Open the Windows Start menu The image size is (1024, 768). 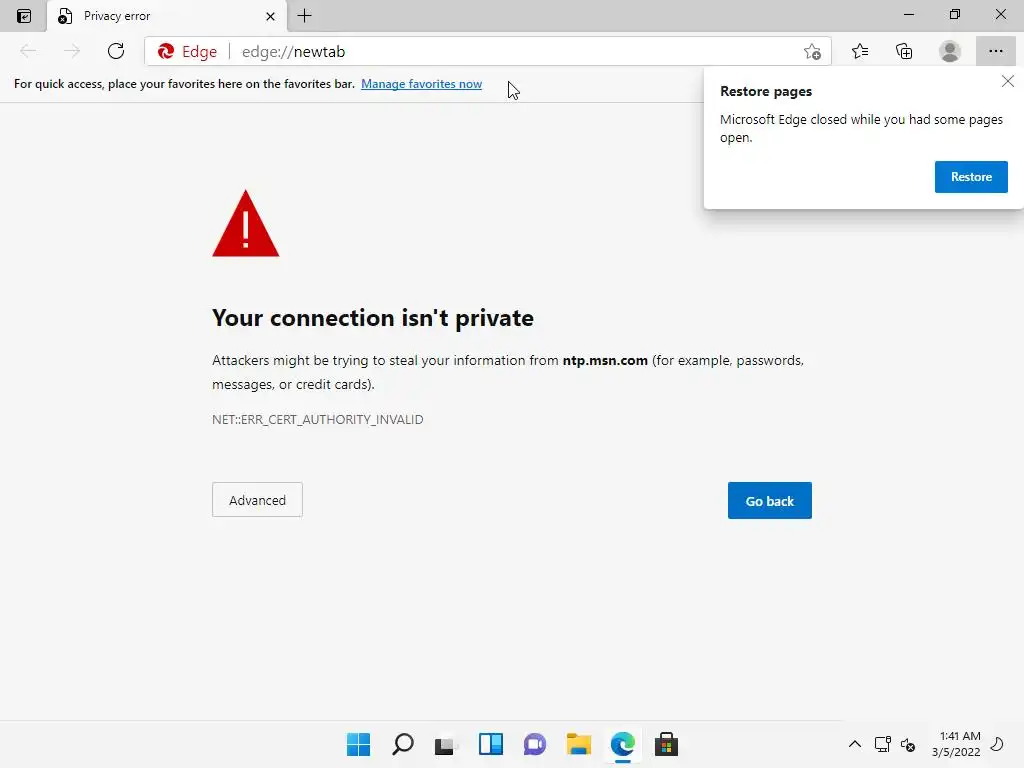tap(358, 744)
